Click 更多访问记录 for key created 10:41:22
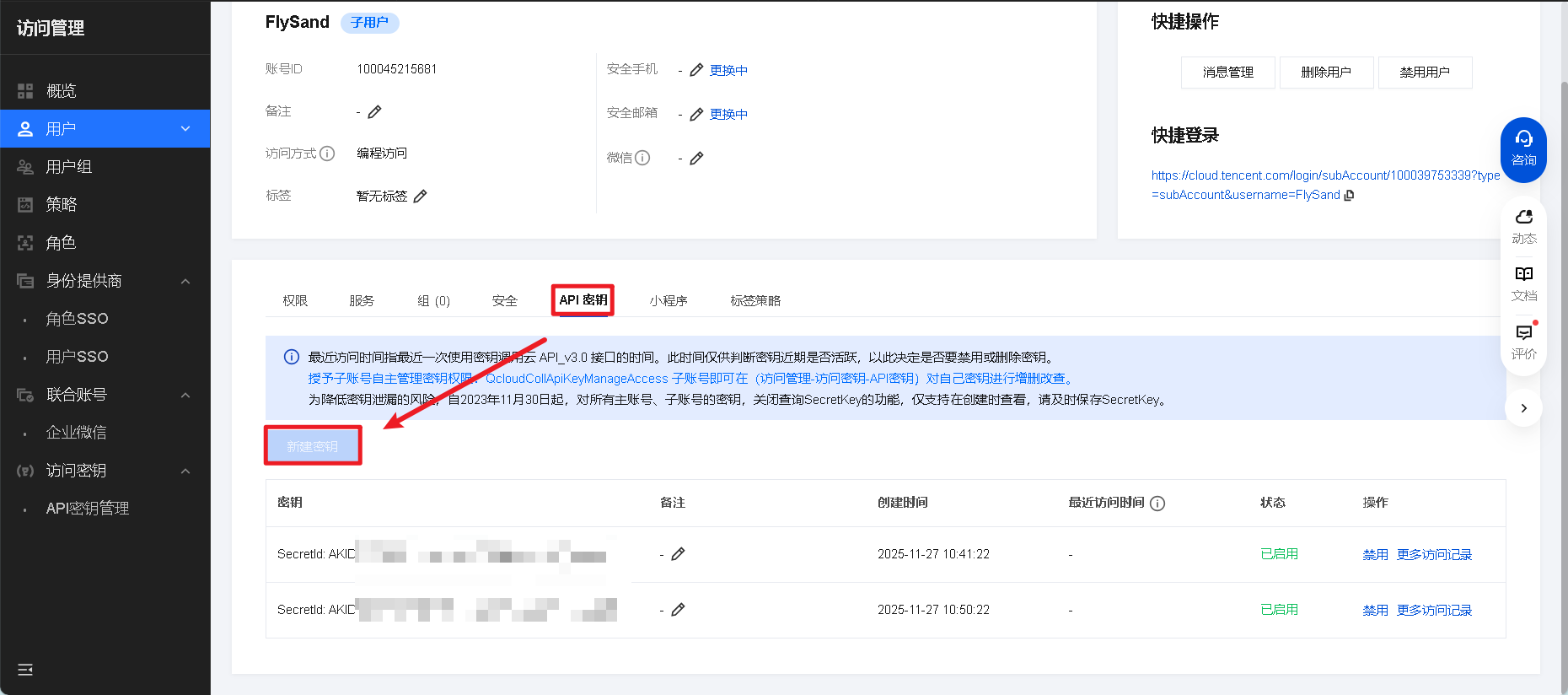The width and height of the screenshot is (1568, 695). point(1434,555)
